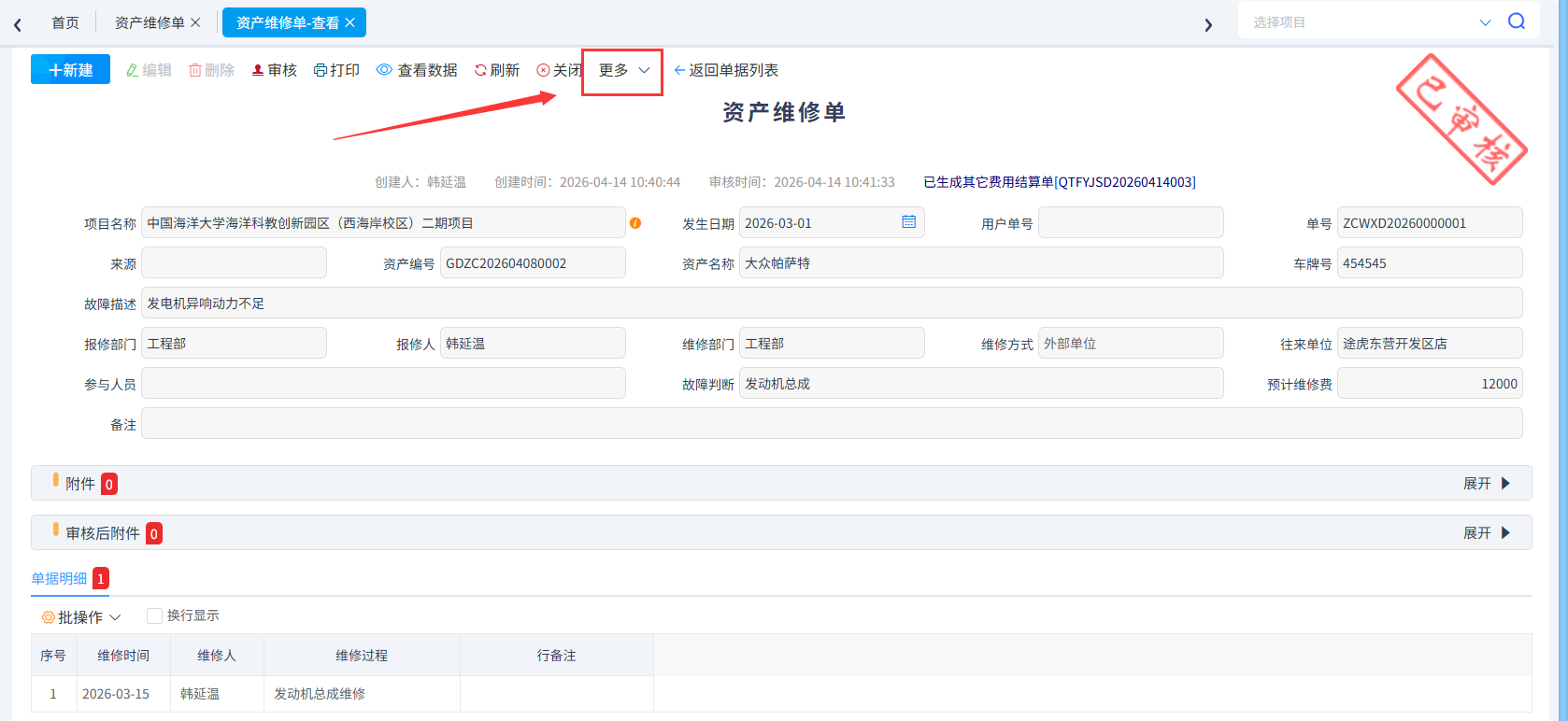This screenshot has width=1568, height=721.
Task: Click the 单号 field ZCWXD20260000001
Action: tap(1430, 223)
